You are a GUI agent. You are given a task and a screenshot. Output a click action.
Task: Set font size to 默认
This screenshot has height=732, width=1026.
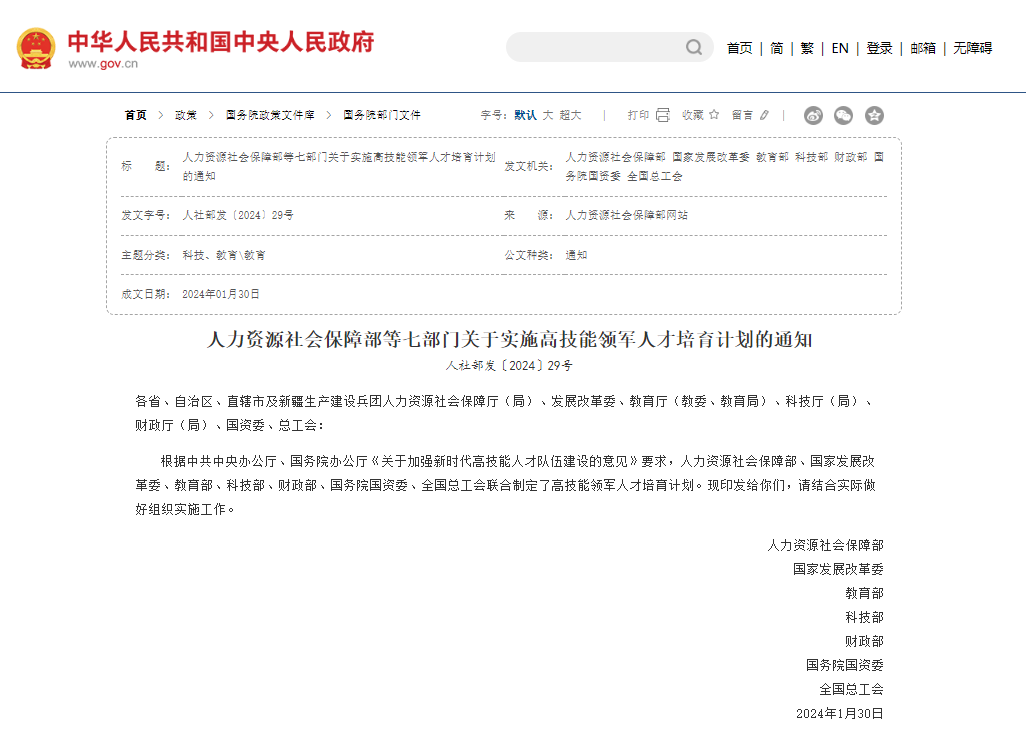point(525,115)
